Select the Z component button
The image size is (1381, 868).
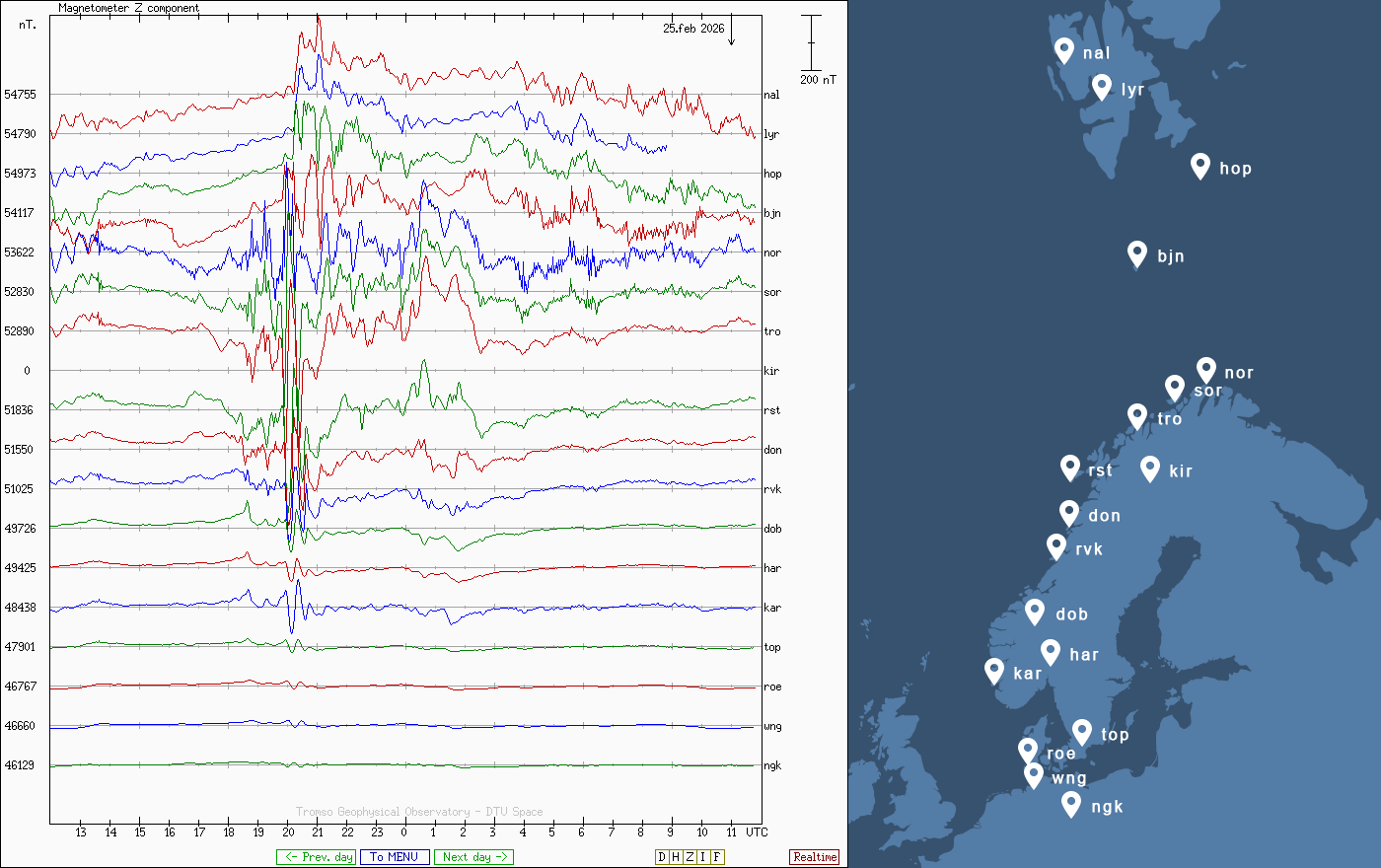[x=690, y=857]
